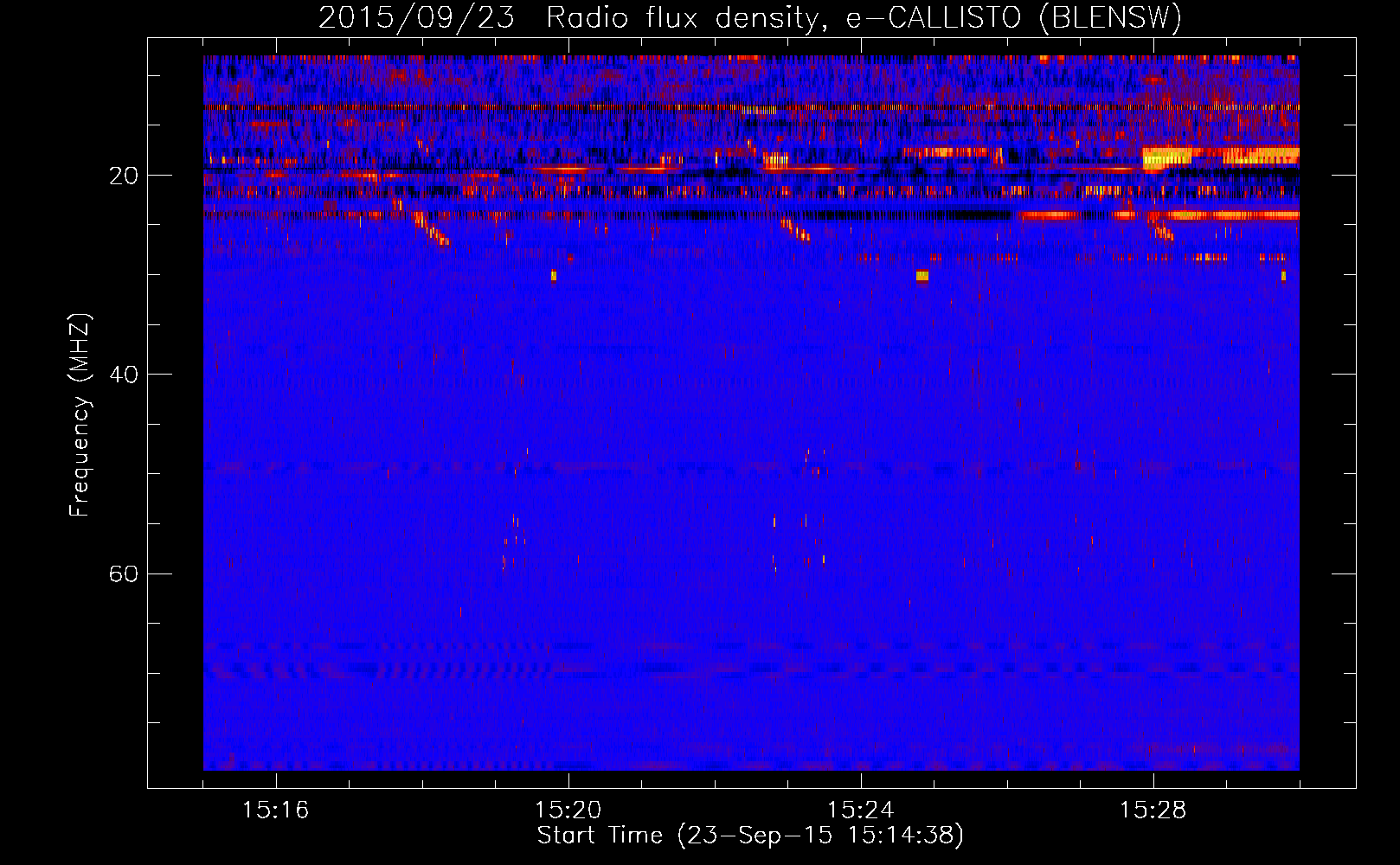Click the 40 MHz frequency tick label
The height and width of the screenshot is (865, 1400).
[x=124, y=375]
